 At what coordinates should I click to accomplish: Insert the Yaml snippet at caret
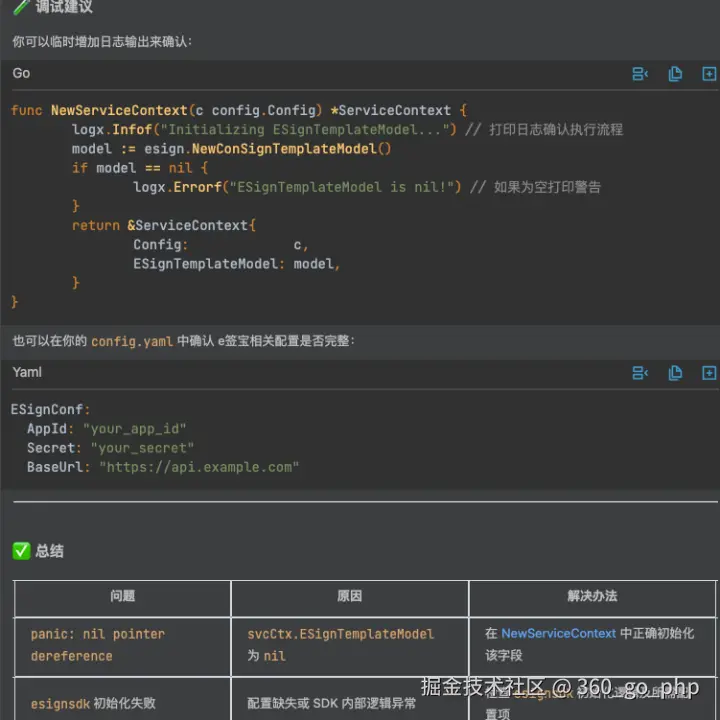point(640,372)
